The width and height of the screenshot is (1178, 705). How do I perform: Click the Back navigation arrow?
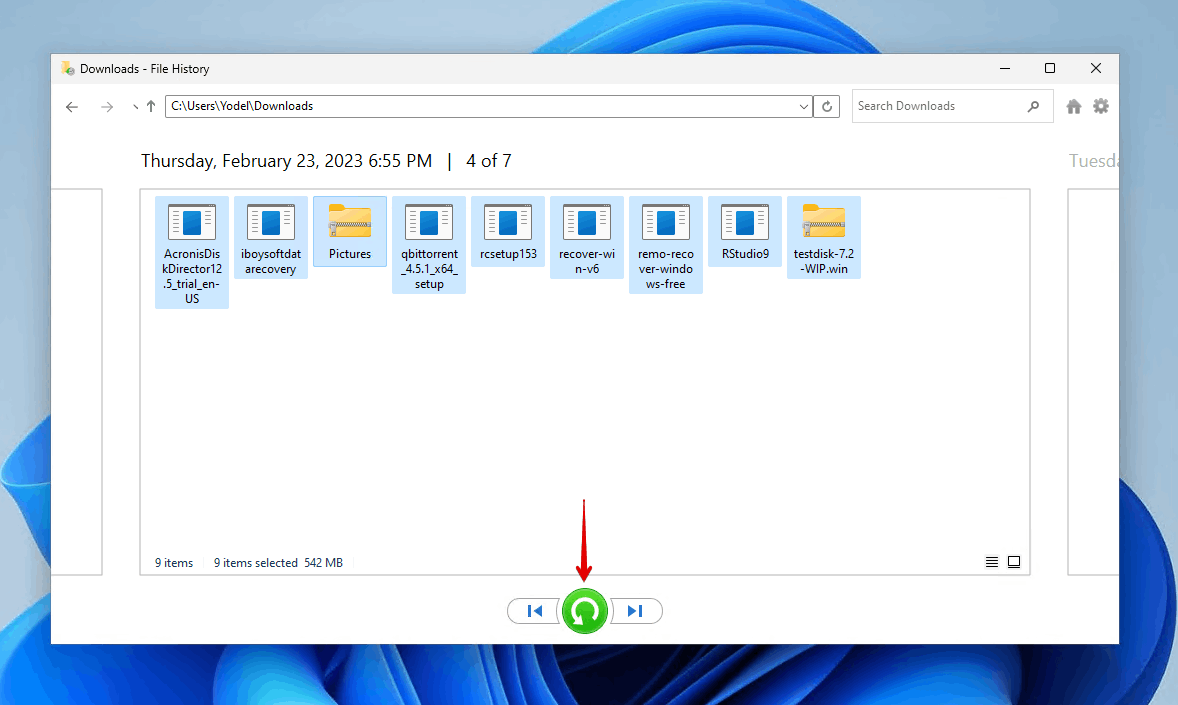click(72, 107)
